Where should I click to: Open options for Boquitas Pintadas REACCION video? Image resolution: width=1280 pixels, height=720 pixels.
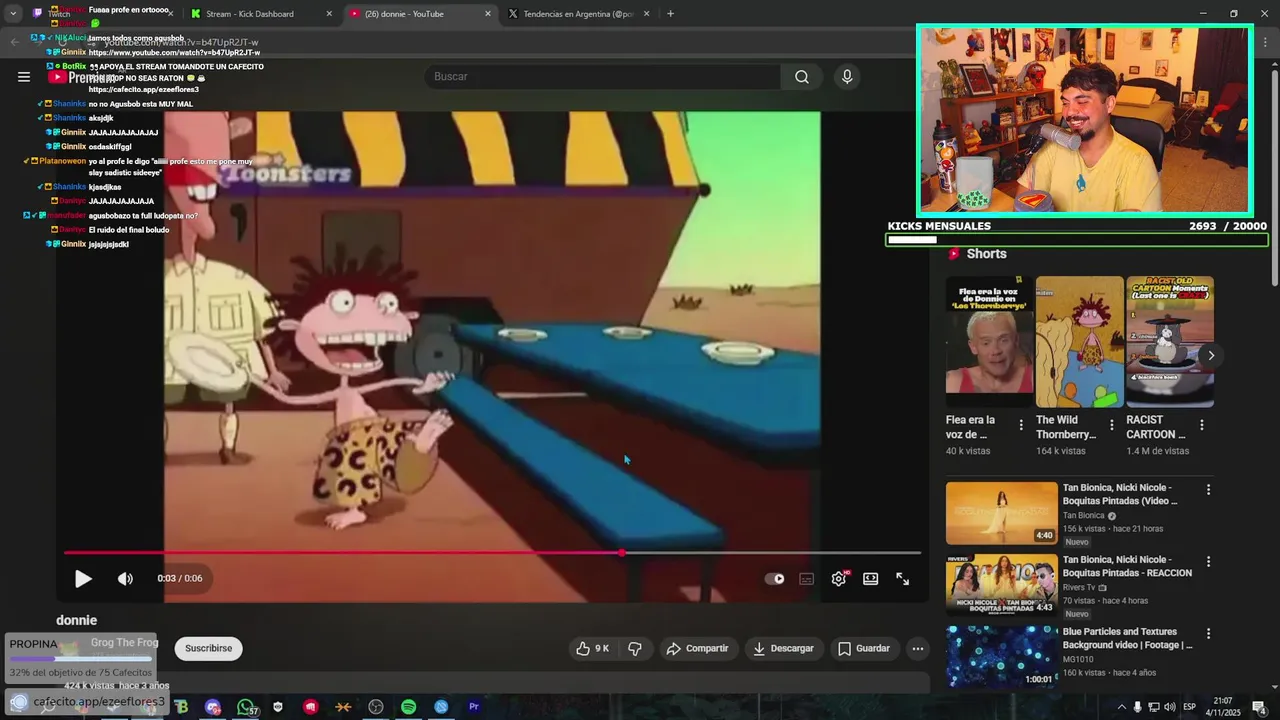[1208, 562]
